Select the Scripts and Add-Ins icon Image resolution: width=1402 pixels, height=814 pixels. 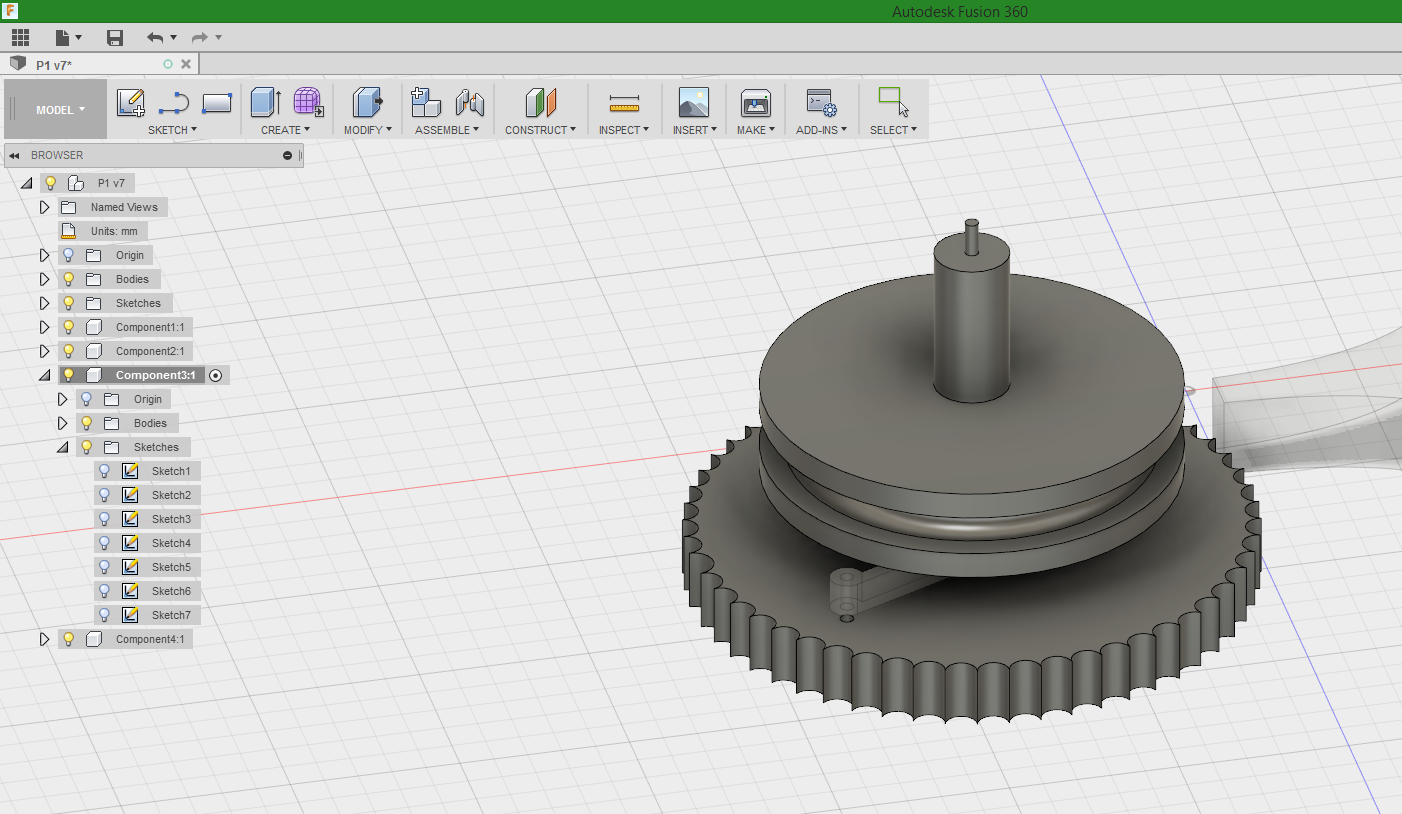click(x=821, y=103)
